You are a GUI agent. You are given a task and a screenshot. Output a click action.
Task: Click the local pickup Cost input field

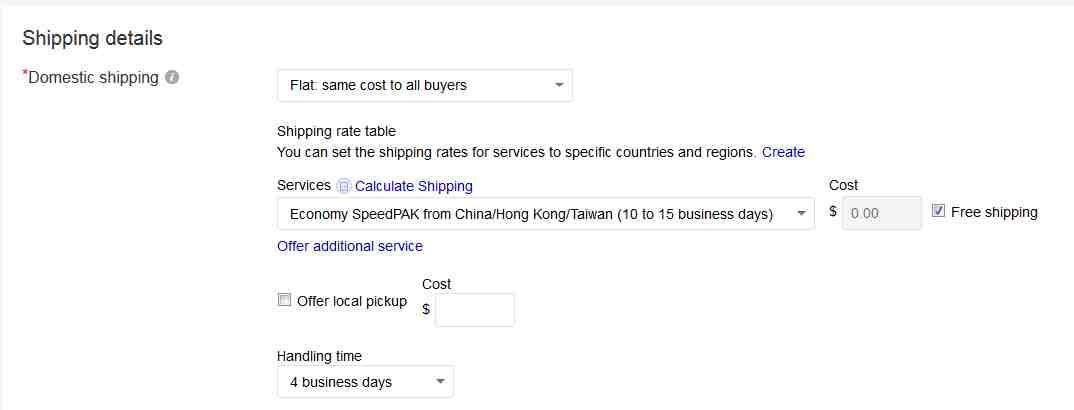pyautogui.click(x=475, y=310)
